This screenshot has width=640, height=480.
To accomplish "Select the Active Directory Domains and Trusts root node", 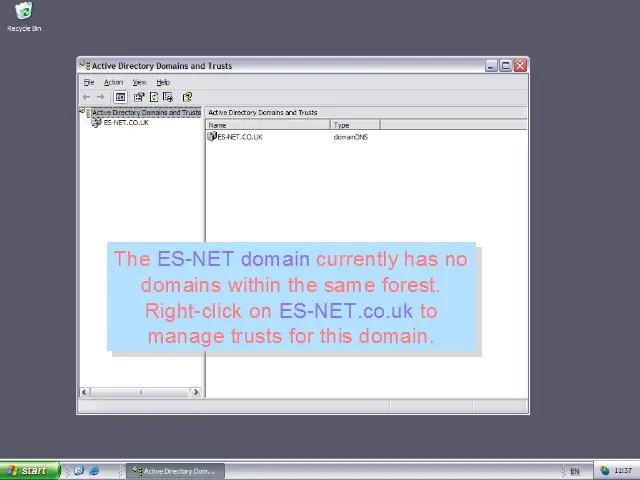I will (146, 112).
